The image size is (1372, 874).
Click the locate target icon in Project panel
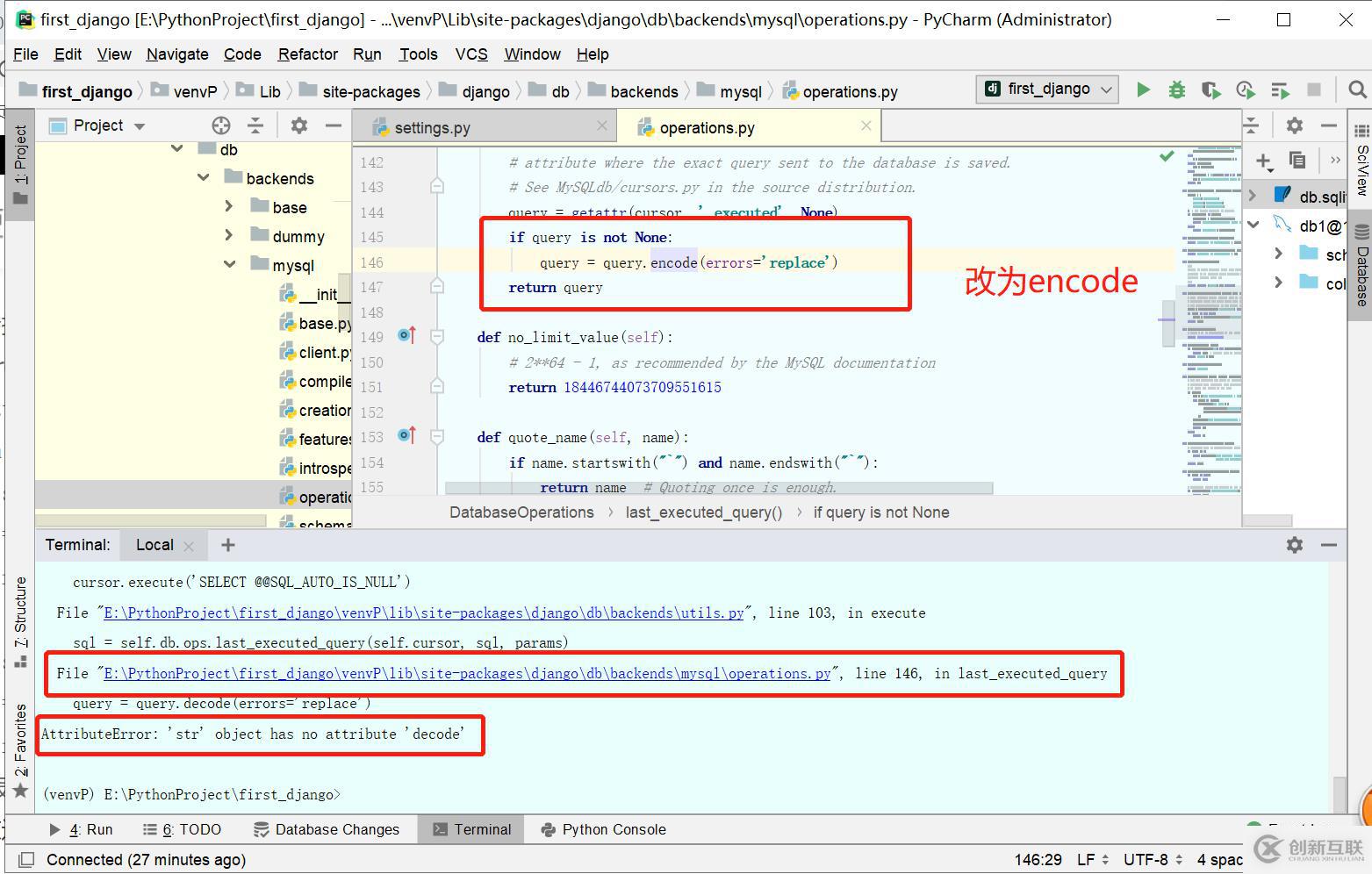221,125
